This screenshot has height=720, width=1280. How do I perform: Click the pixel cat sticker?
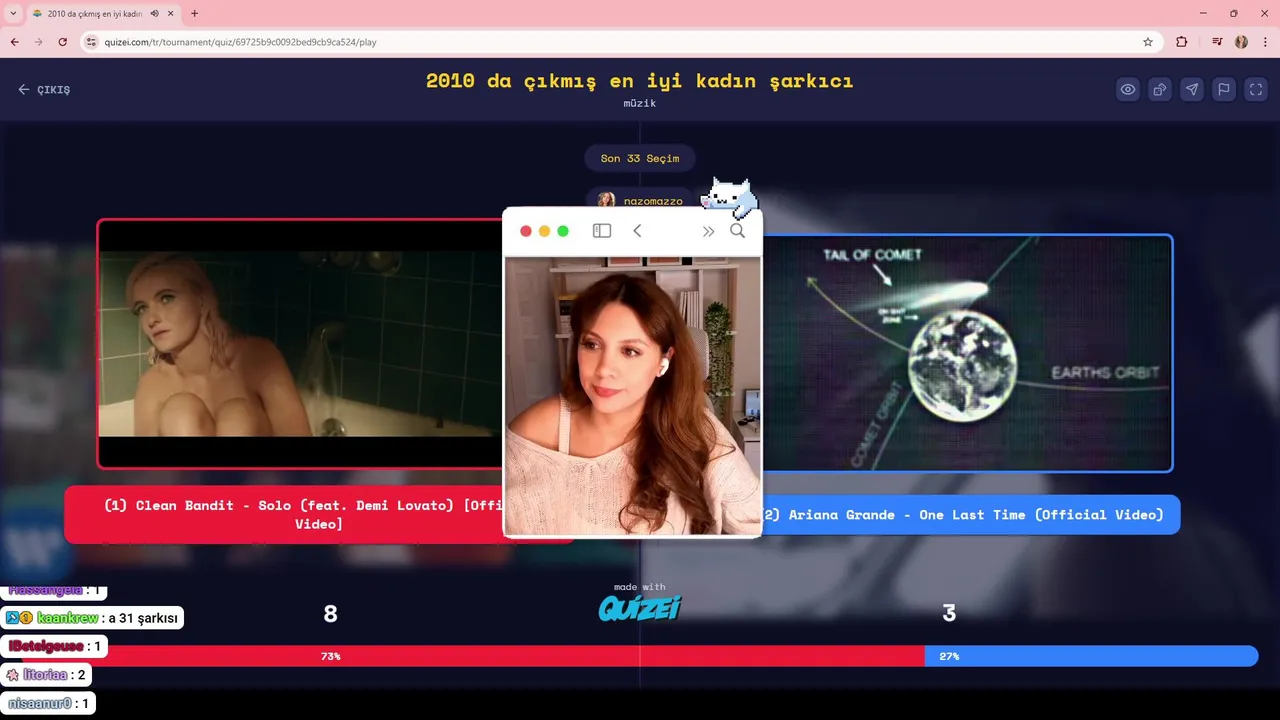point(730,198)
